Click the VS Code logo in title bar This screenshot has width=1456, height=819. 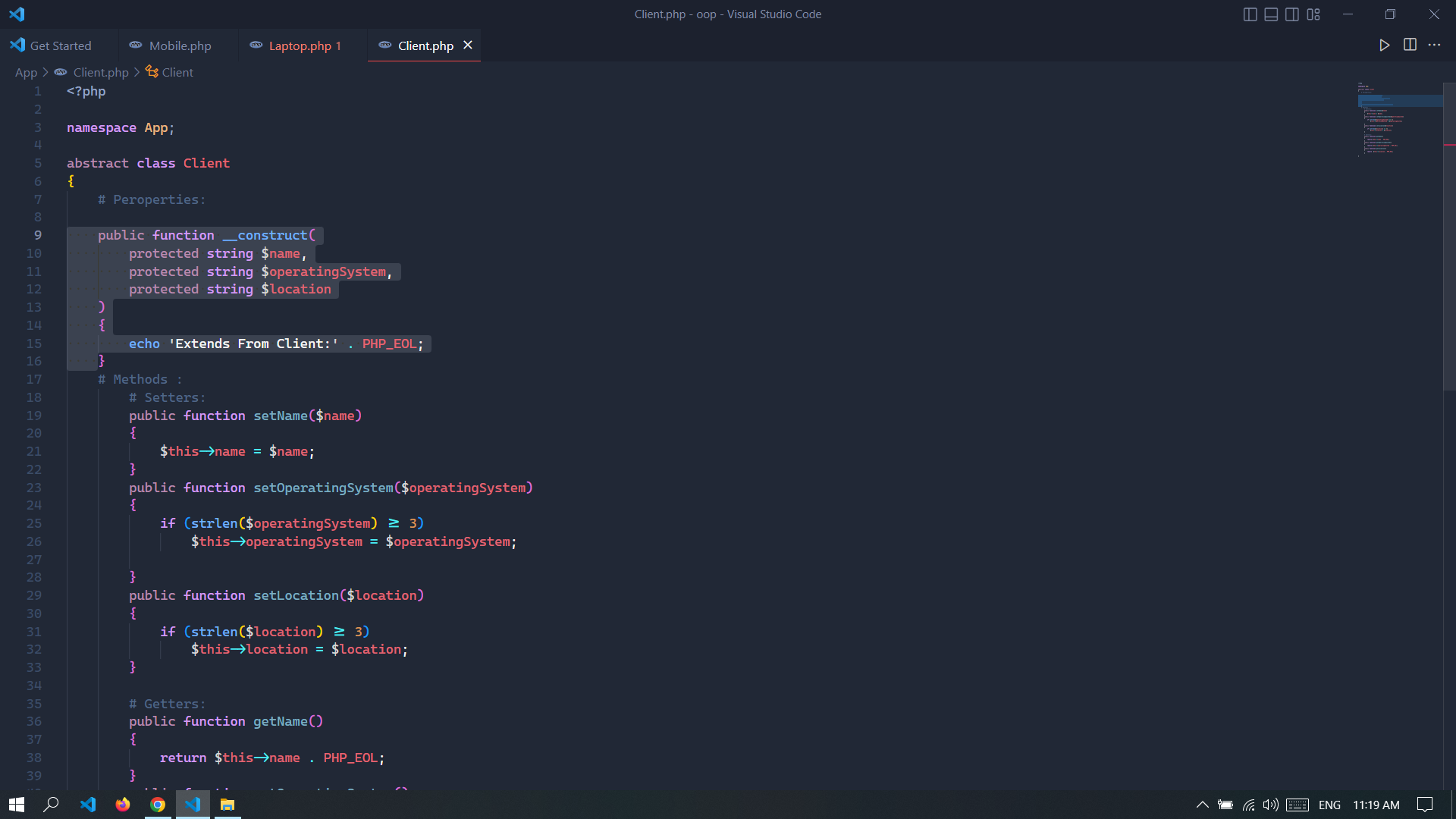17,14
